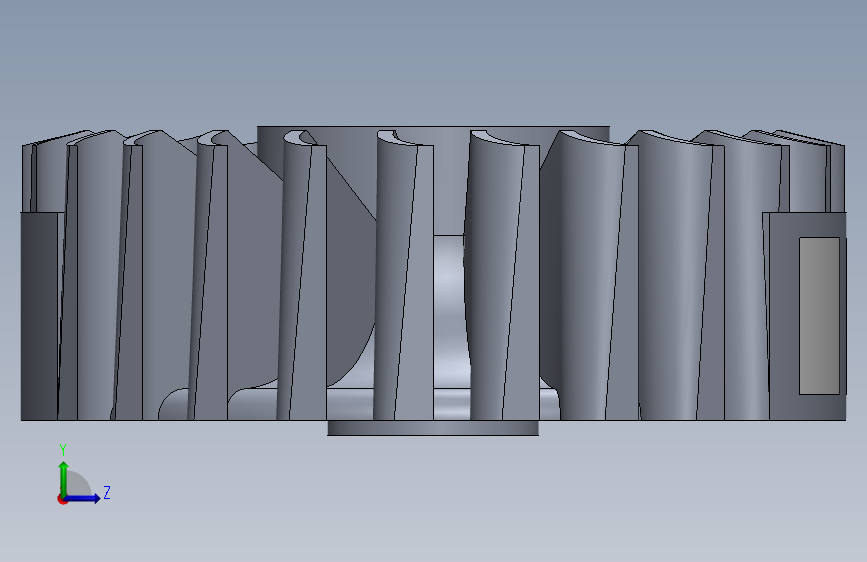867x562 pixels.
Task: Select the light gray rectangular face on the gear's right side
Action: [x=819, y=316]
